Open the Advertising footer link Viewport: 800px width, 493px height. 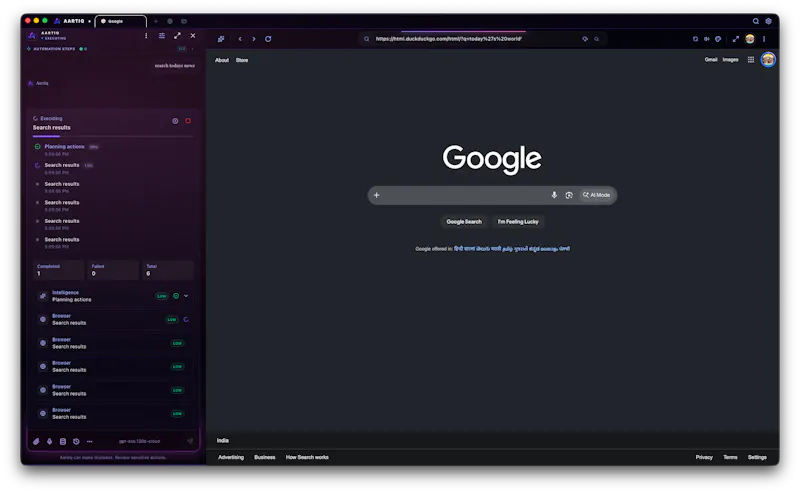[231, 457]
